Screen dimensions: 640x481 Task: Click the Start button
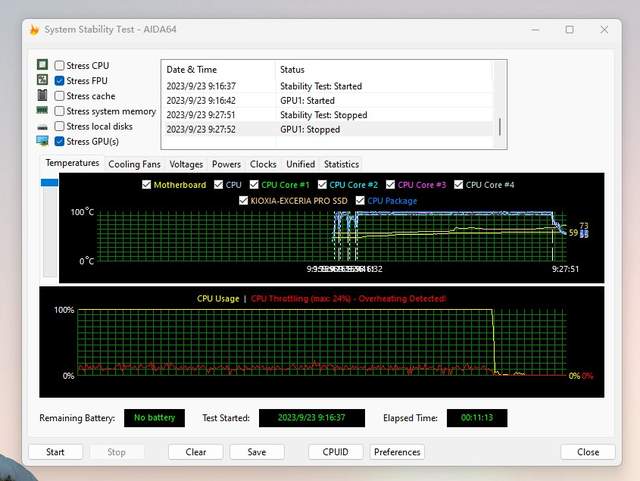point(55,452)
